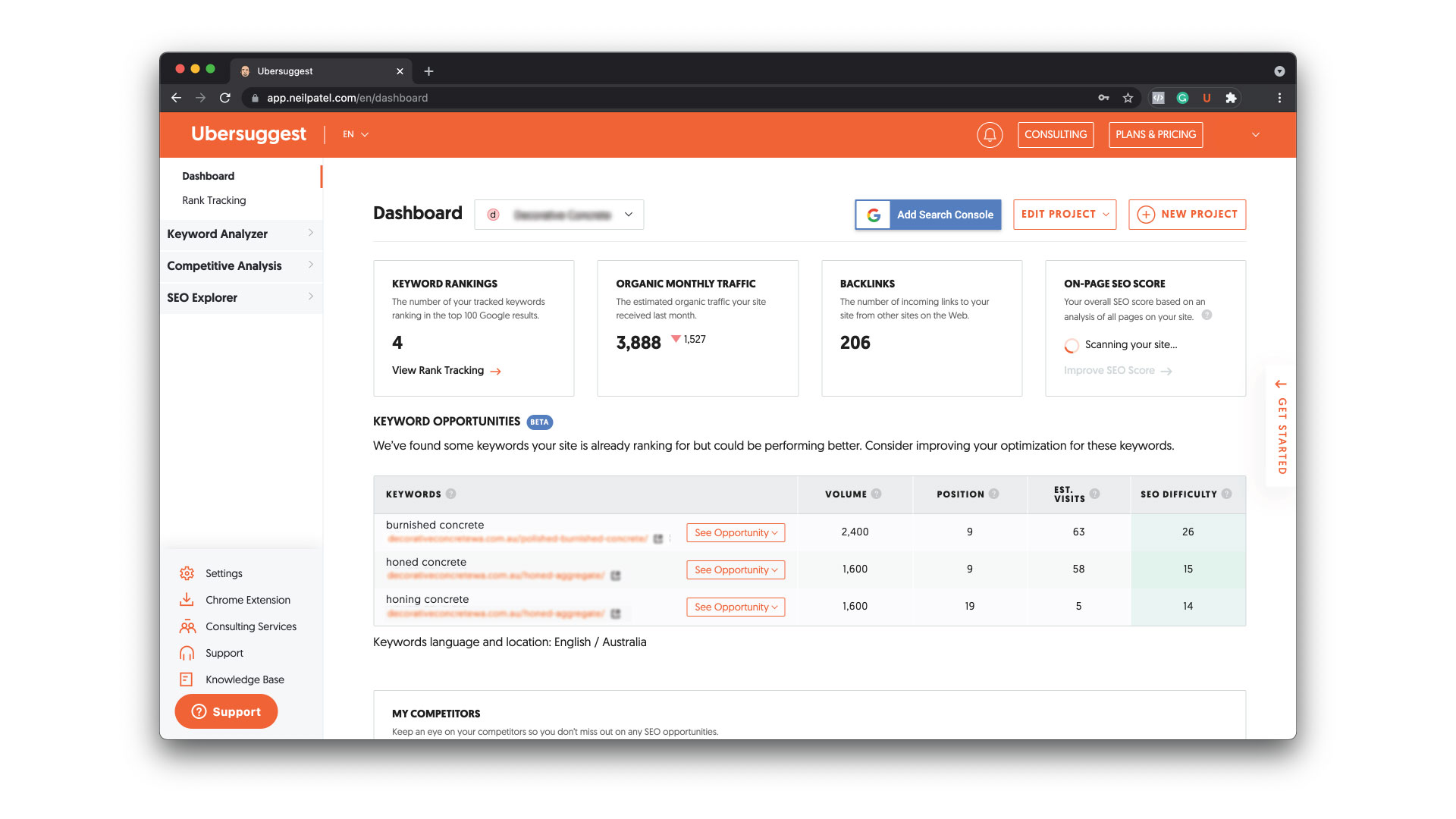Click the code-bracket extension icon
The width and height of the screenshot is (1456, 819).
(1158, 98)
